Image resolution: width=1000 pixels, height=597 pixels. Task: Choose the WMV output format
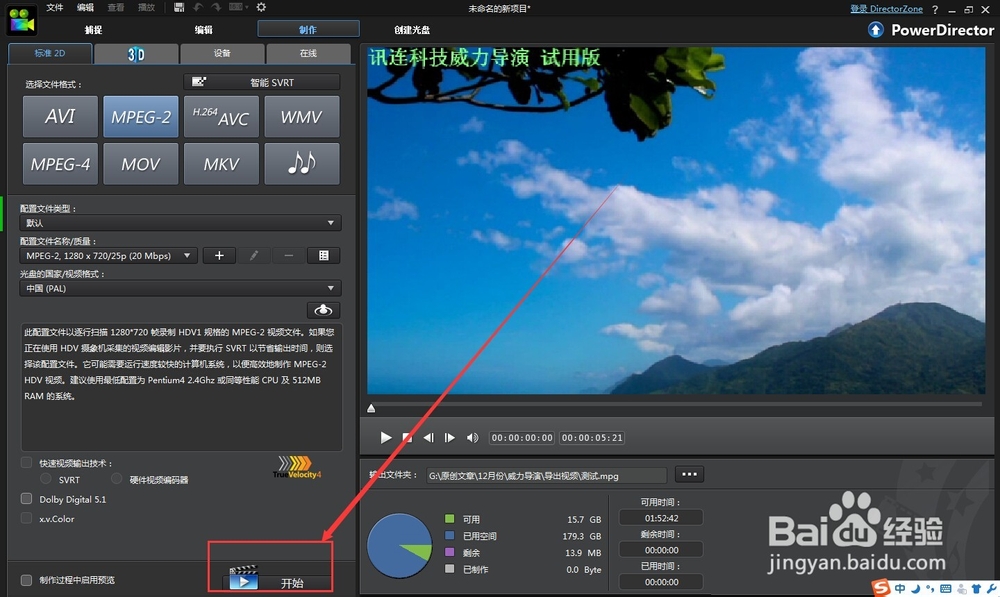pyautogui.click(x=302, y=117)
